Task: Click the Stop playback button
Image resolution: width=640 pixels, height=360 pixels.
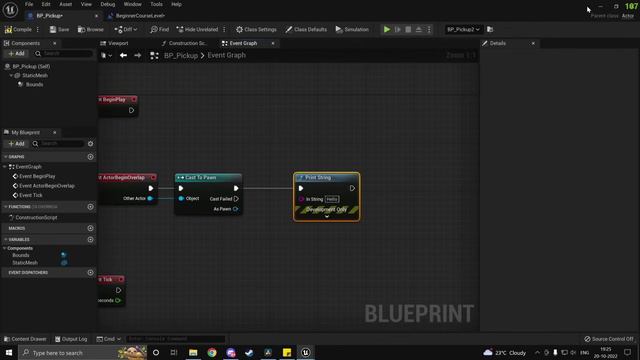Action: 408,29
